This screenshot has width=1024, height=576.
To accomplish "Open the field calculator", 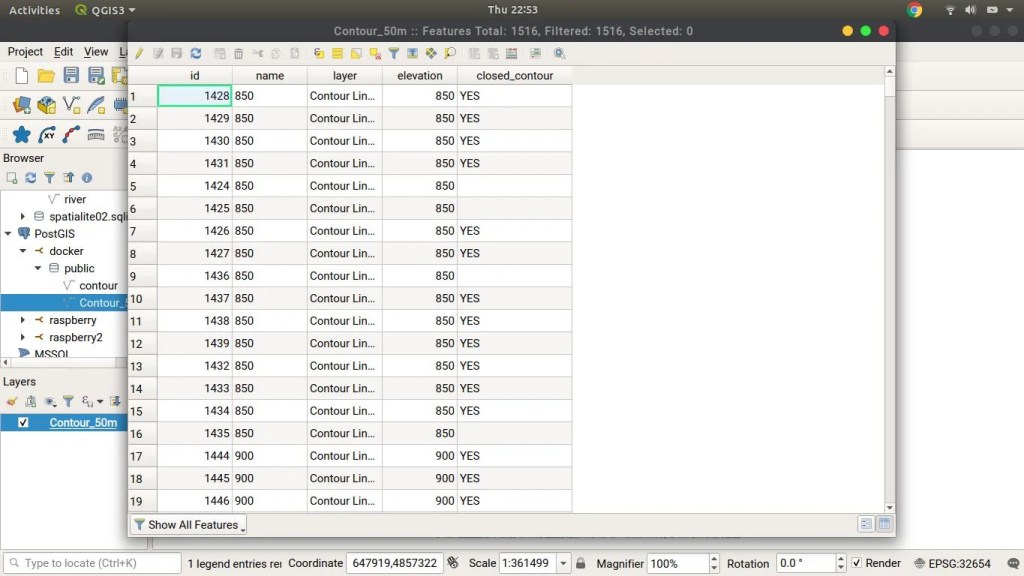I will (x=512, y=53).
